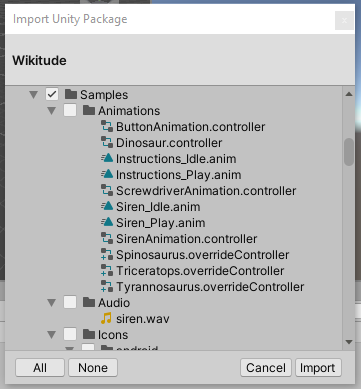
Task: Check the Icons folder checkbox
Action: 70,334
